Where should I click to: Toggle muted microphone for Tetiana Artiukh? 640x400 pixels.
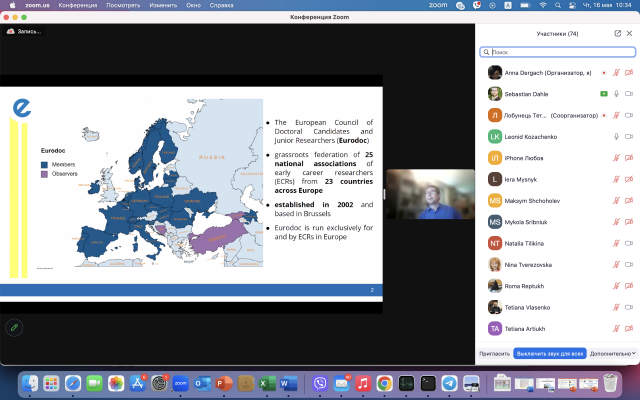[x=616, y=329]
